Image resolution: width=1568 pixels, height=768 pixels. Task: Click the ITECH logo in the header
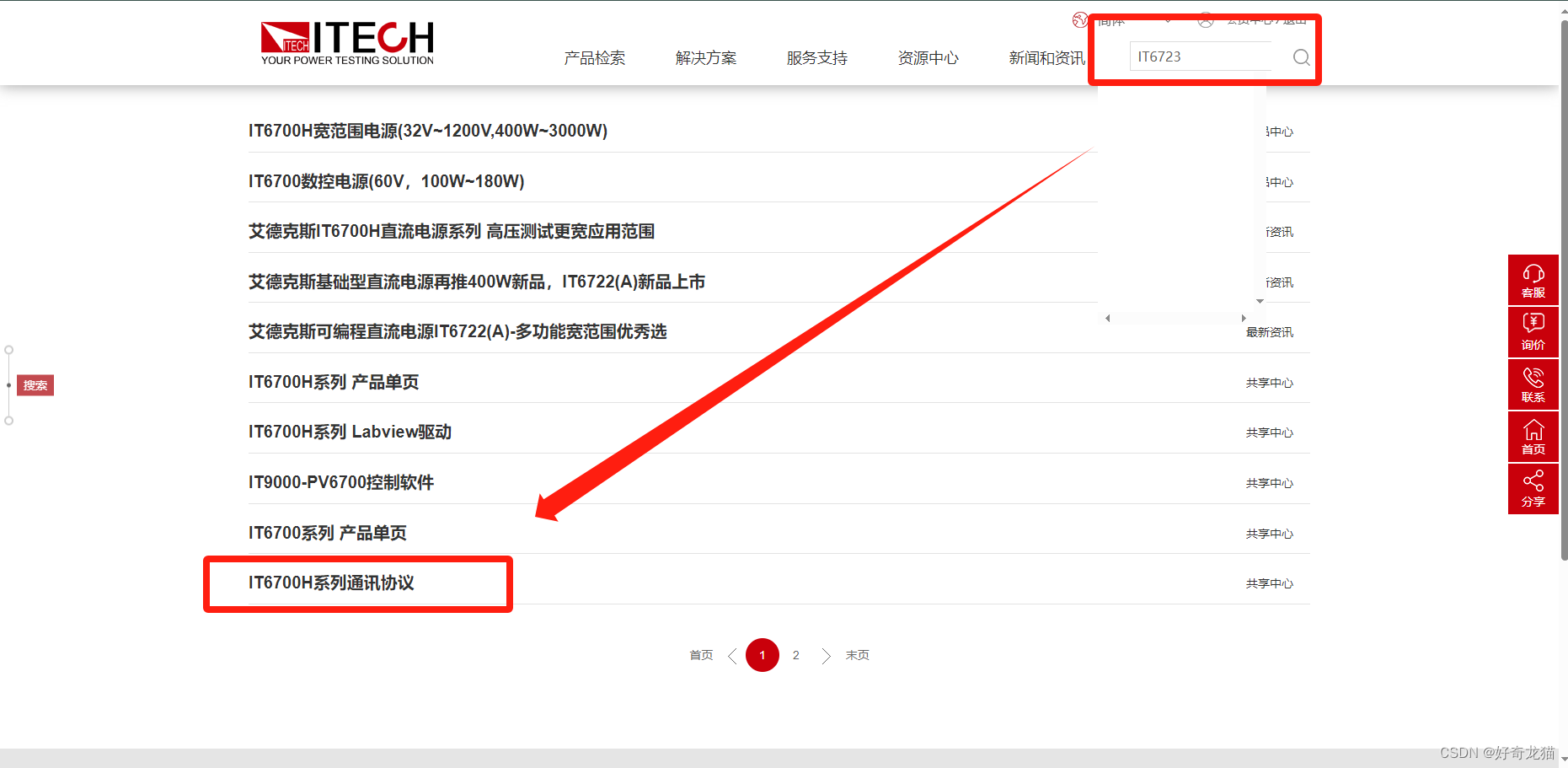(x=347, y=43)
